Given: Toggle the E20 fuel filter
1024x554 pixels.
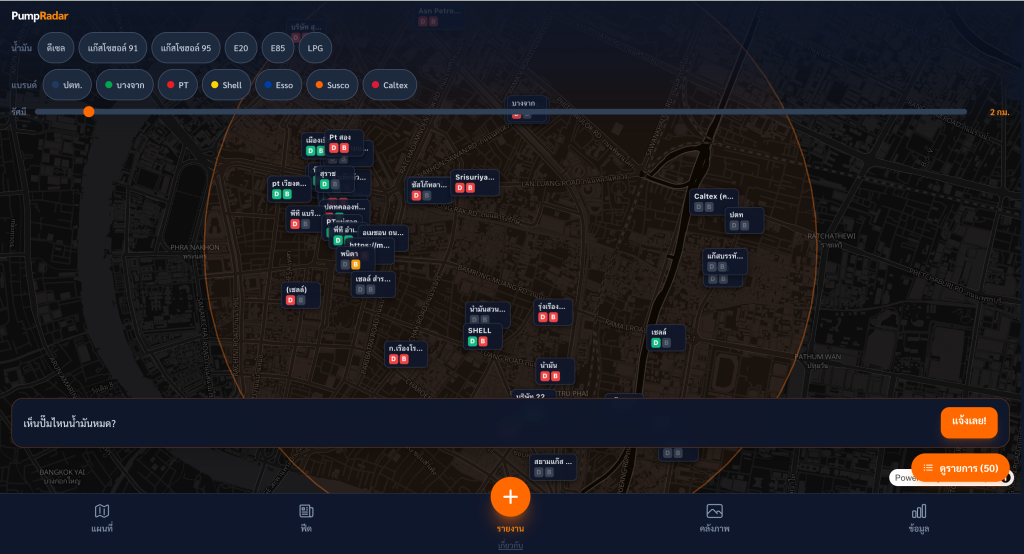Looking at the screenshot, I should click(240, 47).
